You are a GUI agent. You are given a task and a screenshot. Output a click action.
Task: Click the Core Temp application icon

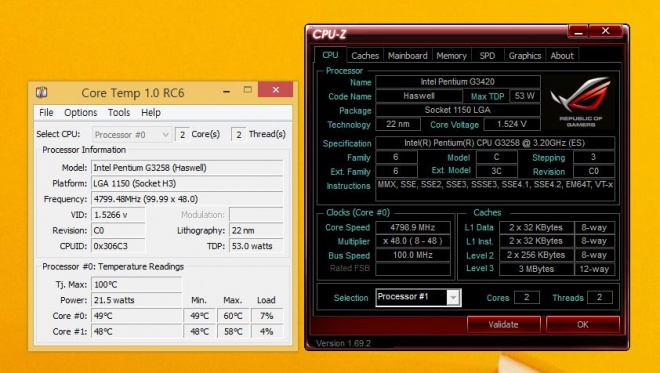click(x=41, y=92)
